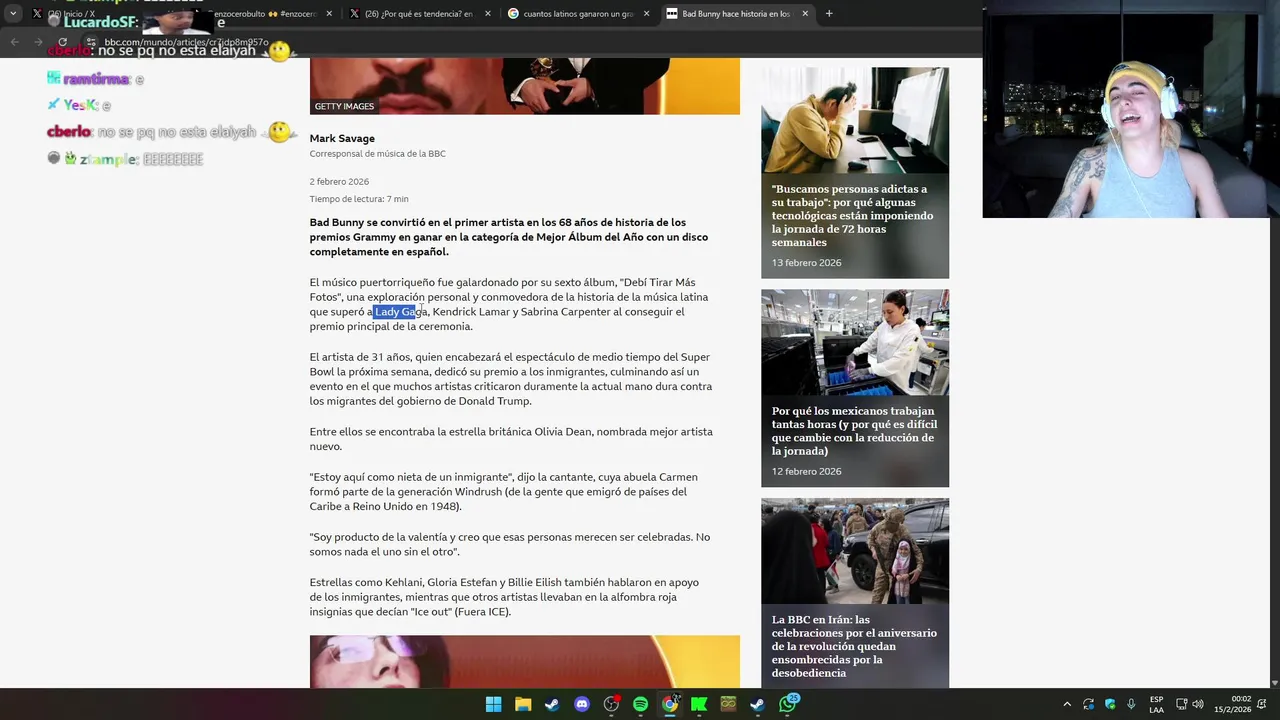Click the 'GETTY IMAGES' photo credit label
Image resolution: width=1280 pixels, height=720 pixels.
344,106
